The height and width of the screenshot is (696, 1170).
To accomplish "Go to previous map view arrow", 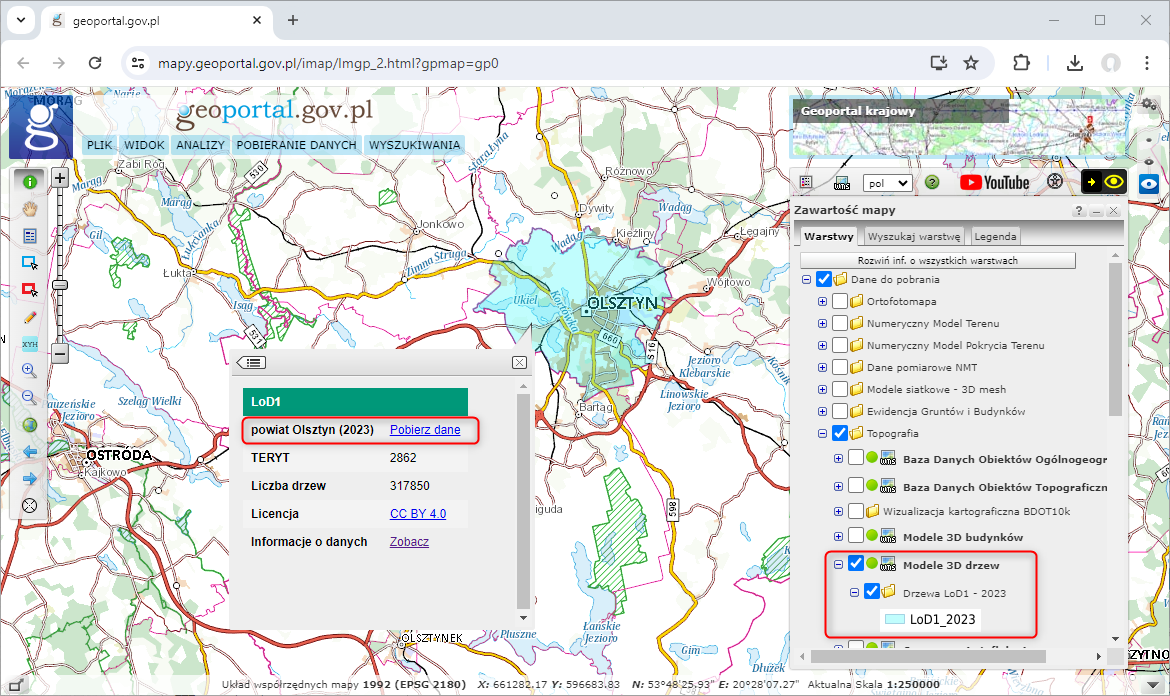I will pos(30,451).
